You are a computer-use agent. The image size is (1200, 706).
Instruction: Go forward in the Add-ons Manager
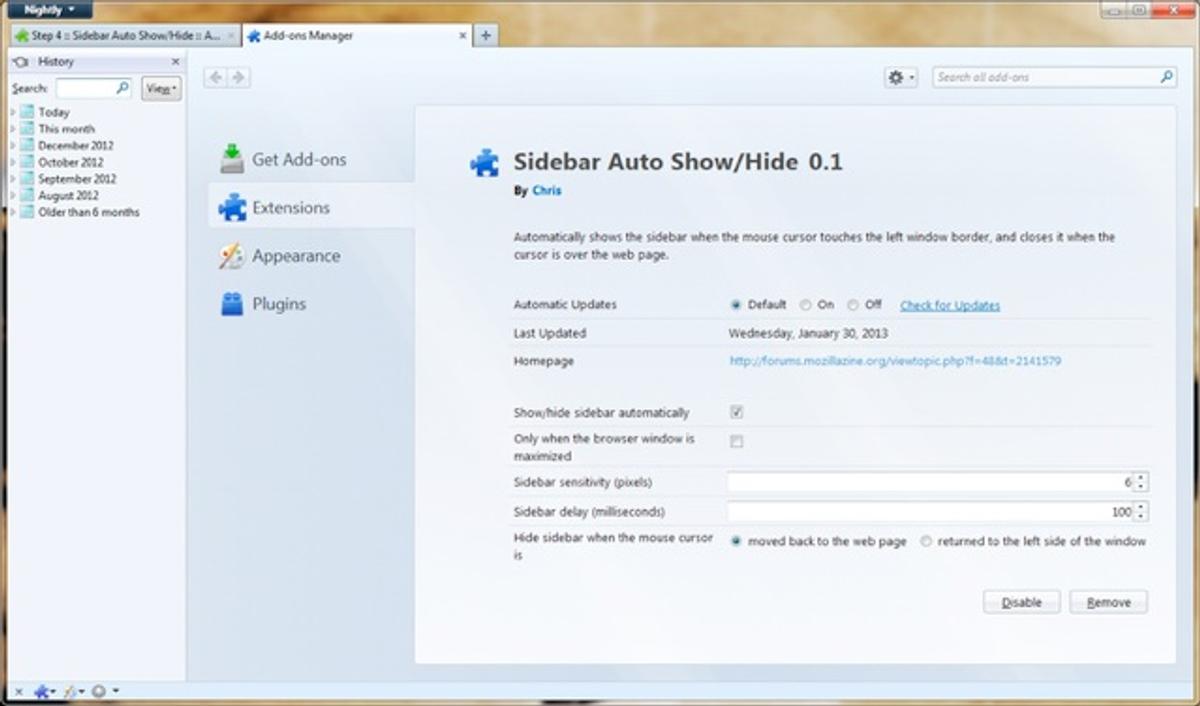[238, 77]
